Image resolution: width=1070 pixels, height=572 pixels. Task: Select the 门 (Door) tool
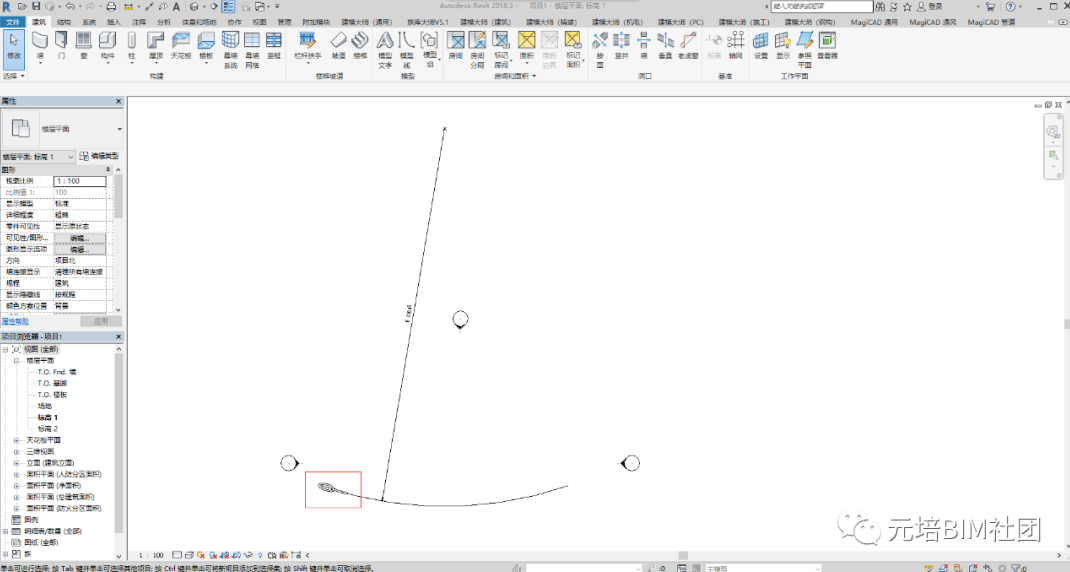click(x=61, y=46)
